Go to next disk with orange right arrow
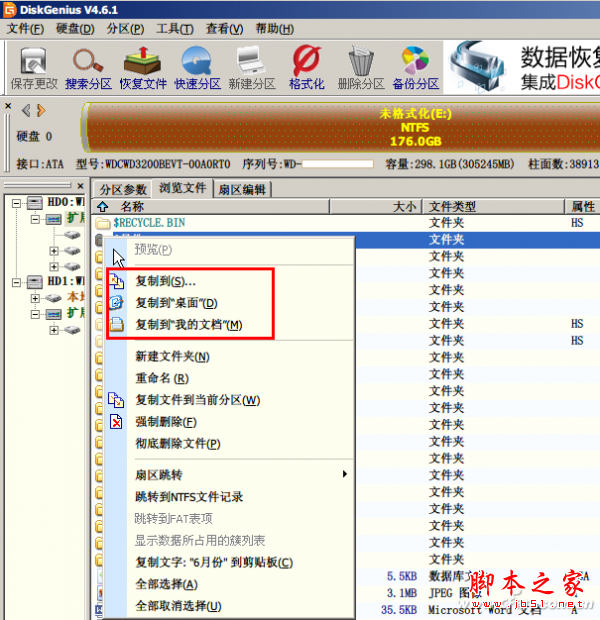 pos(41,110)
